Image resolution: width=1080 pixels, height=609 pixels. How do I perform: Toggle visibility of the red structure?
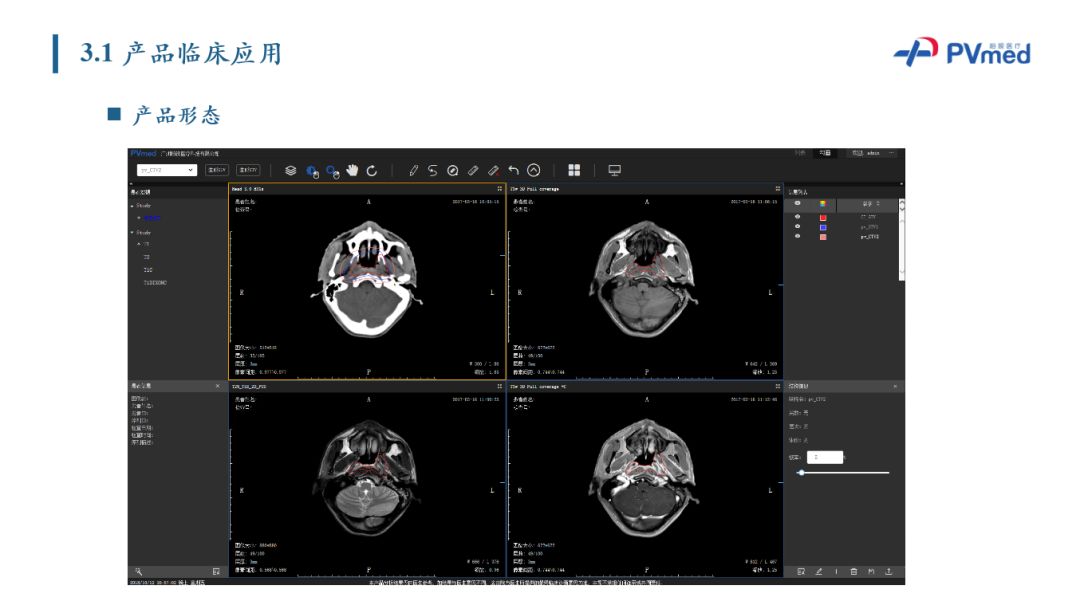point(798,217)
